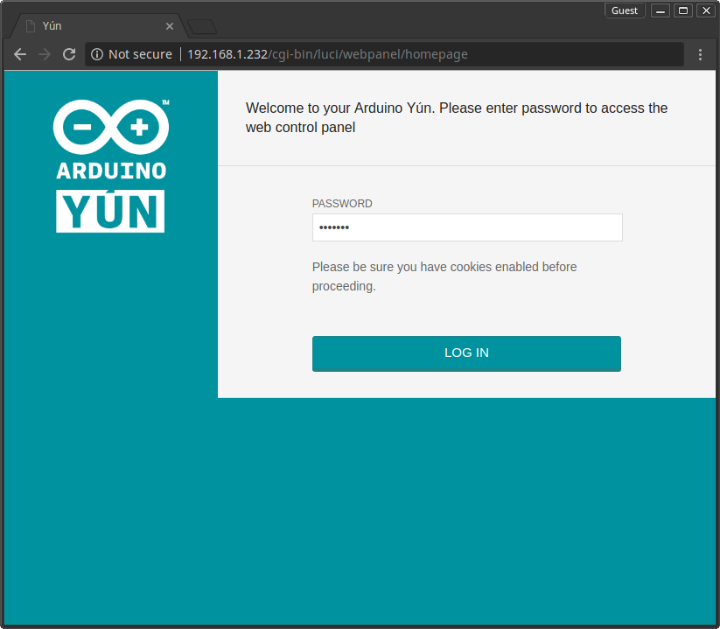Open the Chrome three-dot menu

(x=700, y=54)
